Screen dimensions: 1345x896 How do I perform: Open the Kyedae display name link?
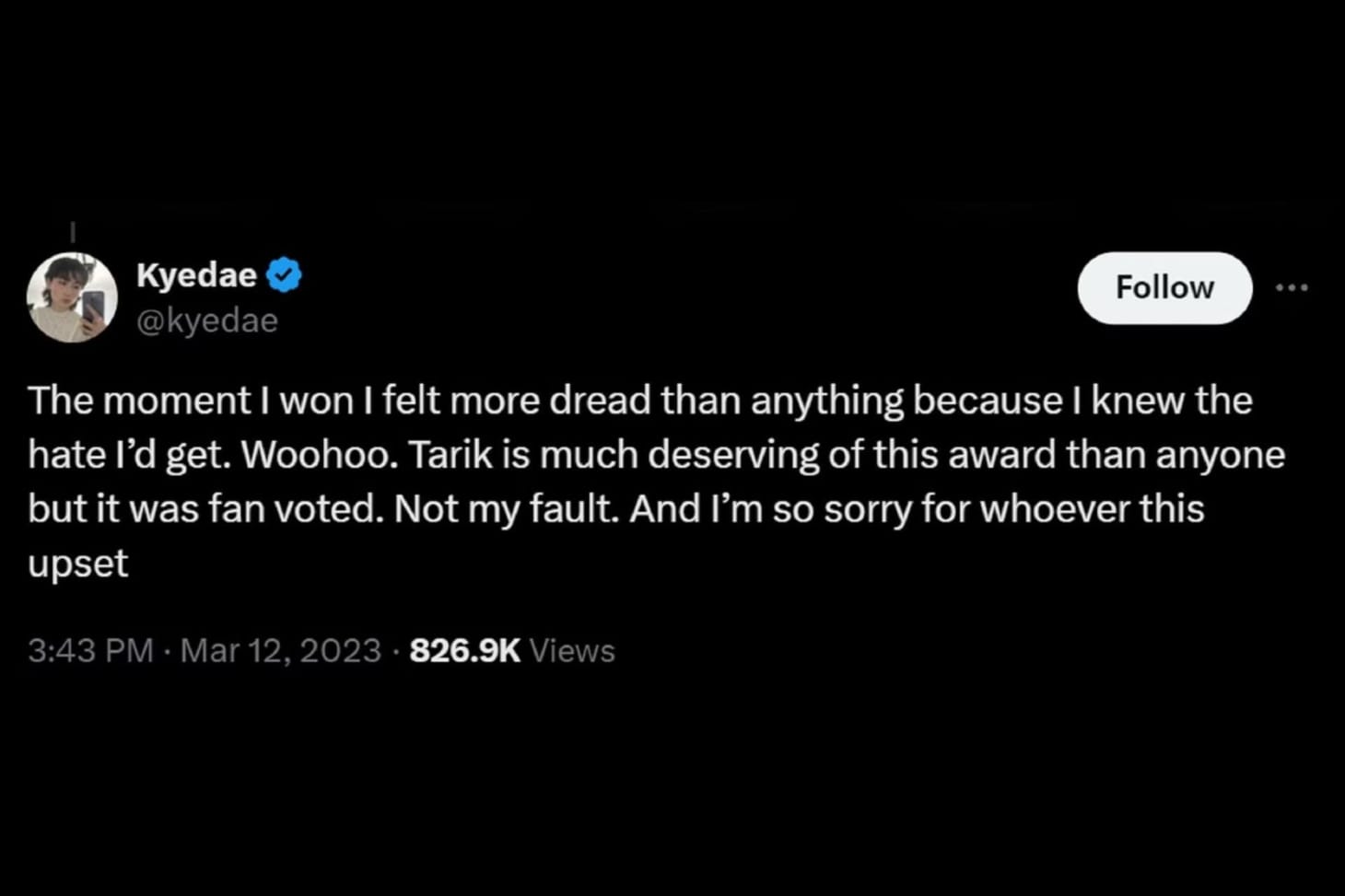click(x=196, y=274)
